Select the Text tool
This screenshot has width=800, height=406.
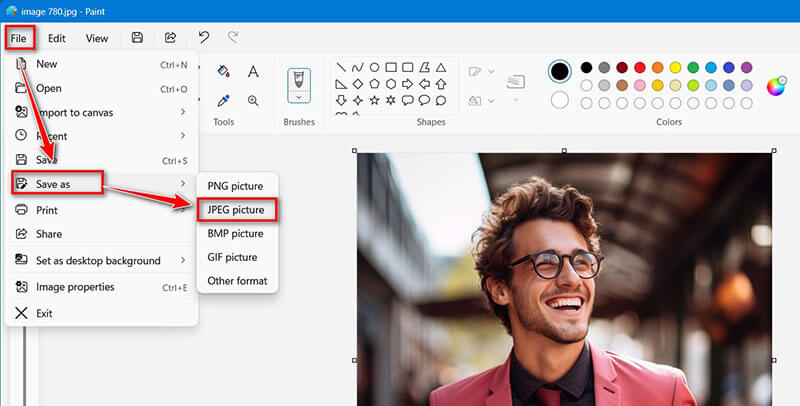[253, 71]
